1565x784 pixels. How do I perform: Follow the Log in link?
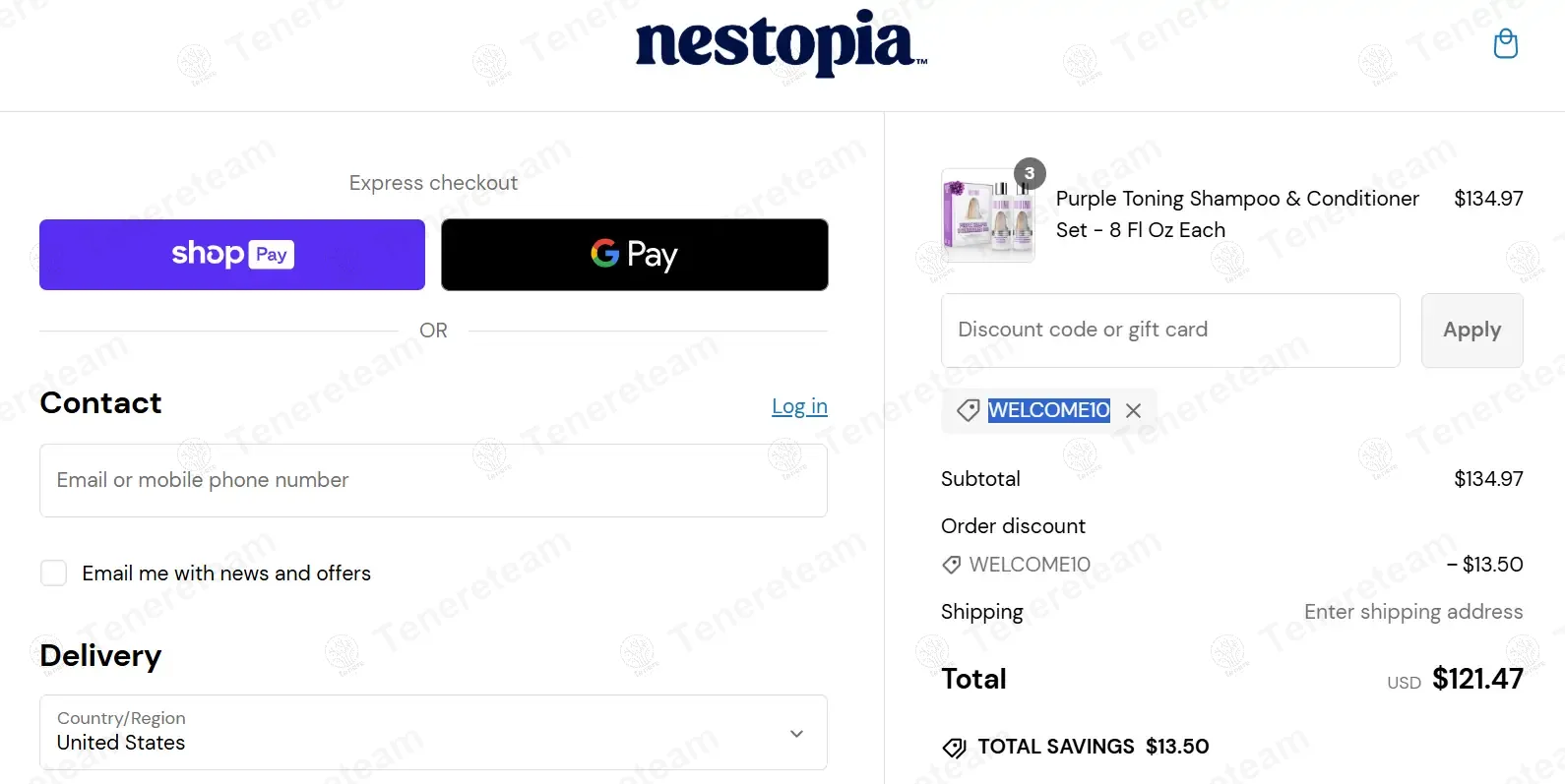[799, 406]
